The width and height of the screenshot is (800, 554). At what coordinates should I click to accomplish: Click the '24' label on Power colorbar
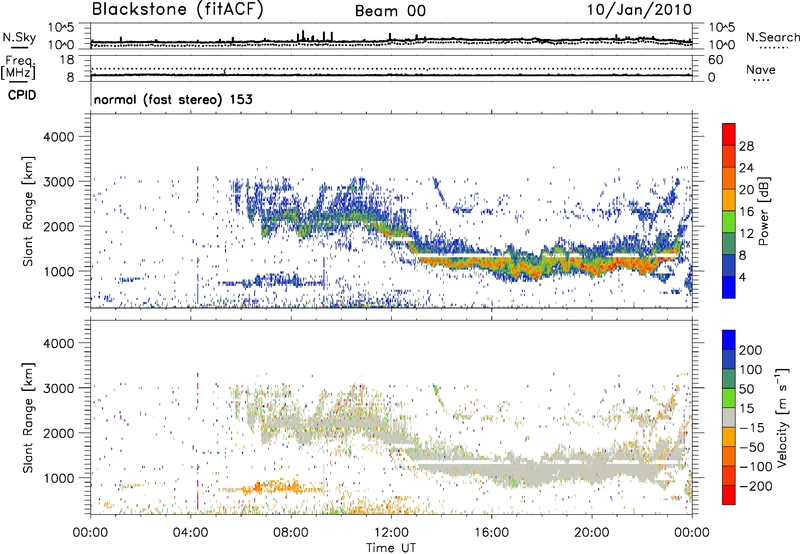[x=746, y=168]
